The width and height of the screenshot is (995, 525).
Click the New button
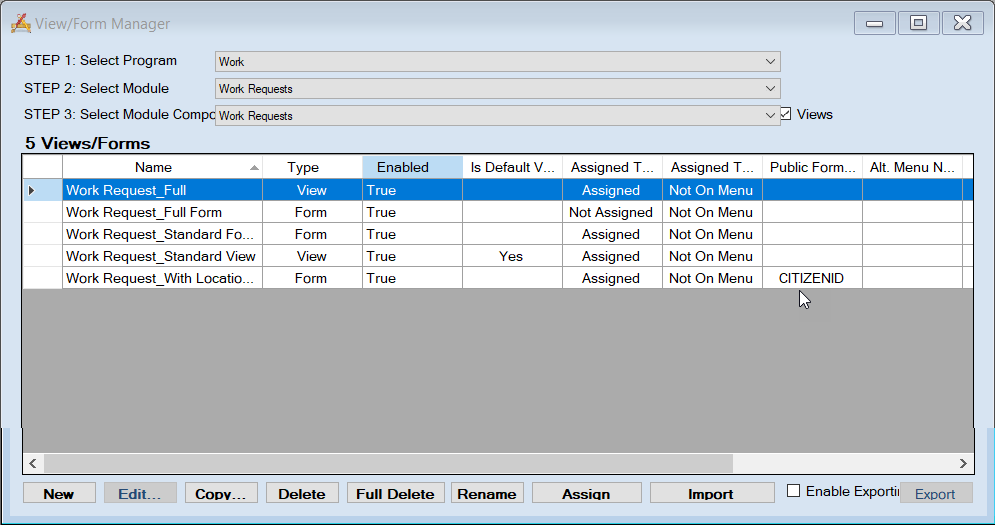tap(59, 493)
